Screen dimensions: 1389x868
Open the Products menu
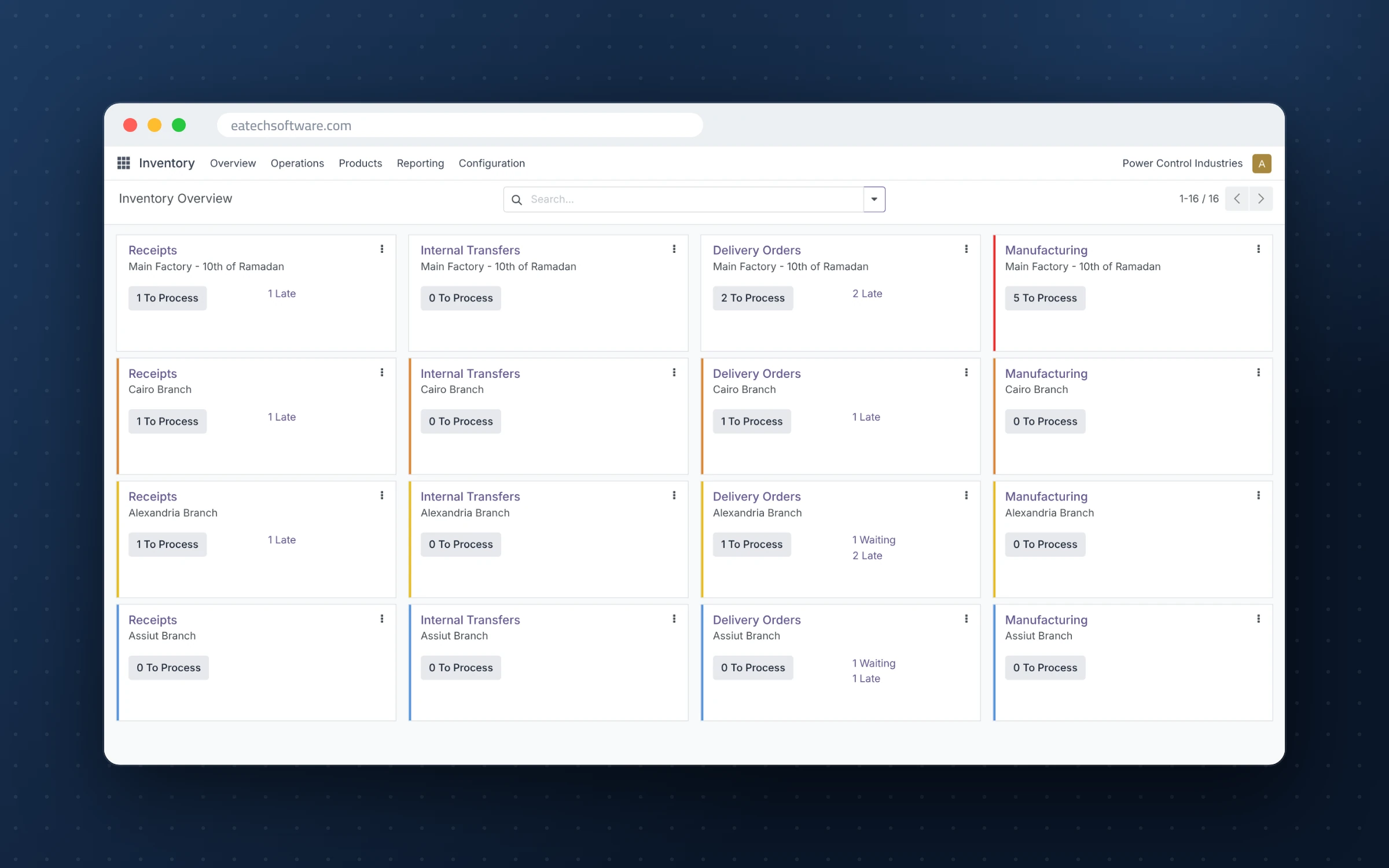(361, 164)
